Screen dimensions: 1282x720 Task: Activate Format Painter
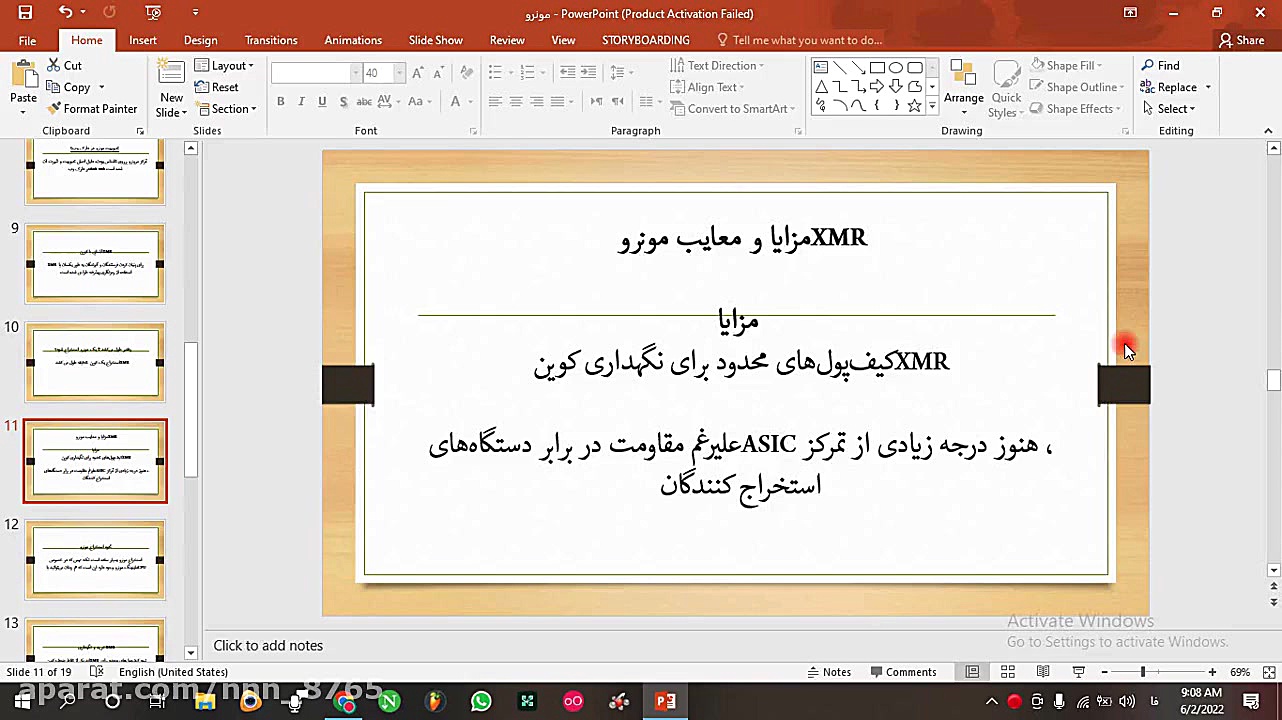[x=91, y=109]
